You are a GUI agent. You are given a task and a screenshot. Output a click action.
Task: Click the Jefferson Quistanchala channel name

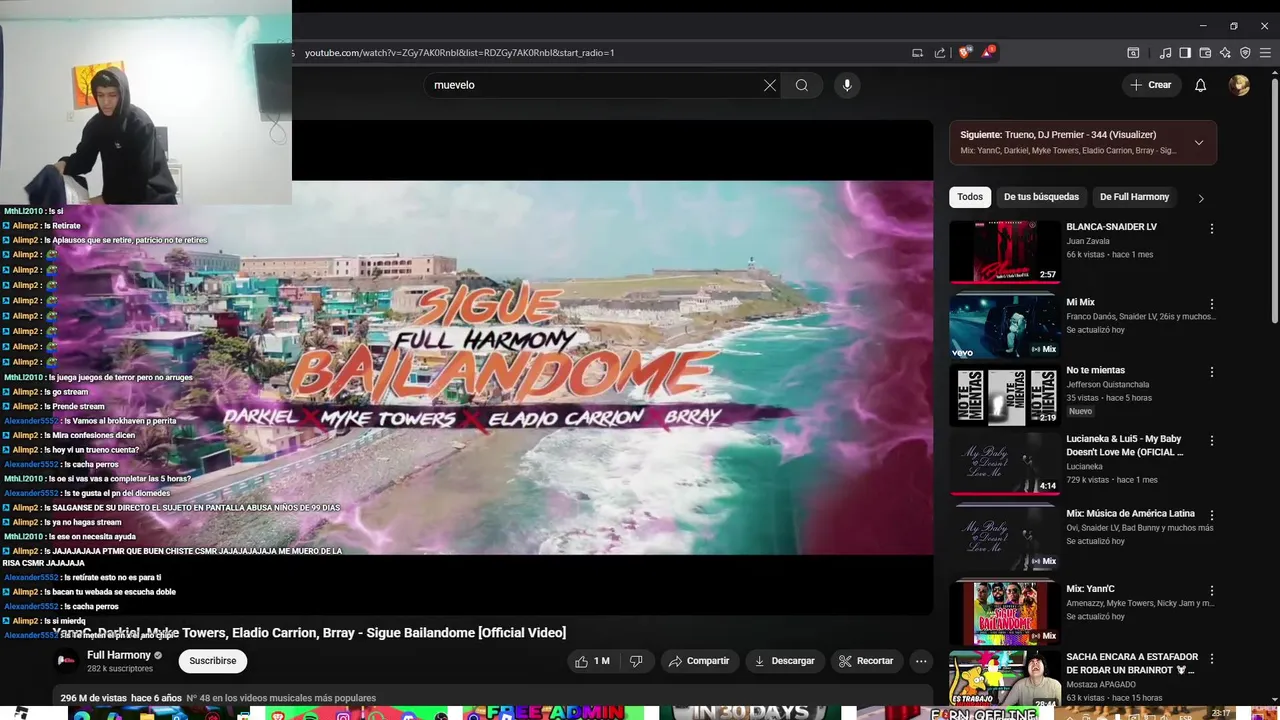pyautogui.click(x=1108, y=384)
